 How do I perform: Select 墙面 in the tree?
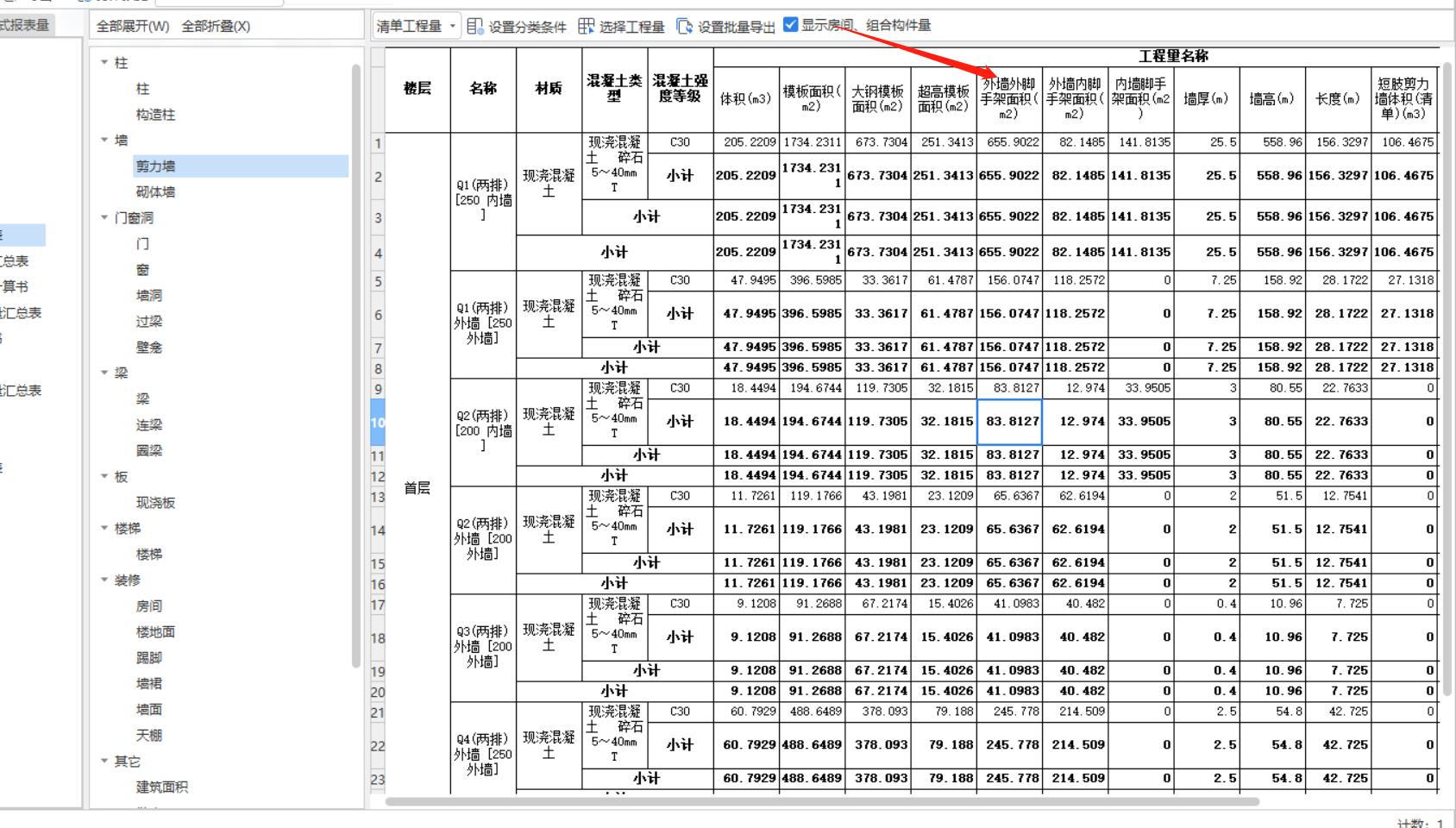(148, 709)
